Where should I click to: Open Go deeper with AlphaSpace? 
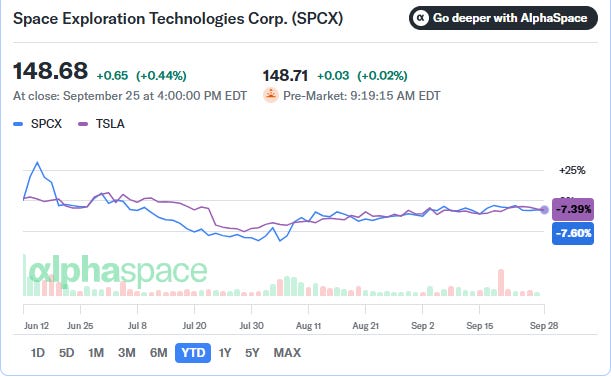click(x=503, y=18)
